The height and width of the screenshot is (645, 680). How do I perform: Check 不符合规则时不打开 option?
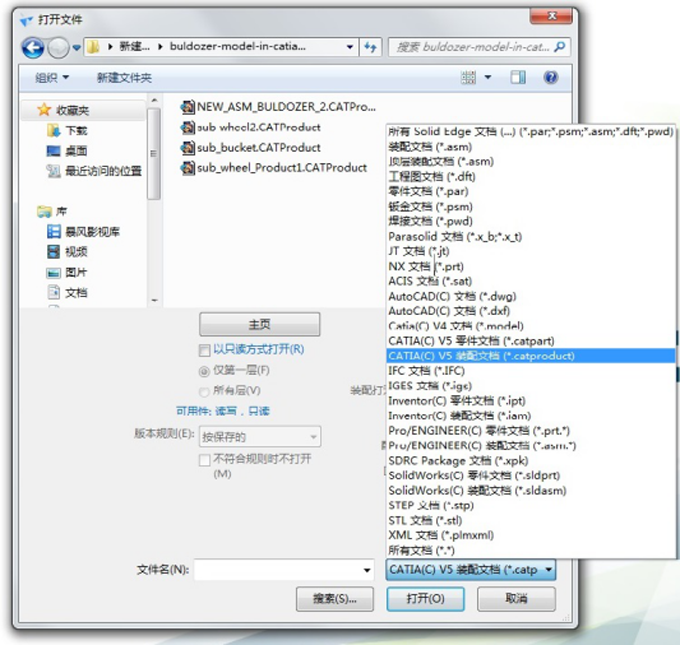coord(205,458)
